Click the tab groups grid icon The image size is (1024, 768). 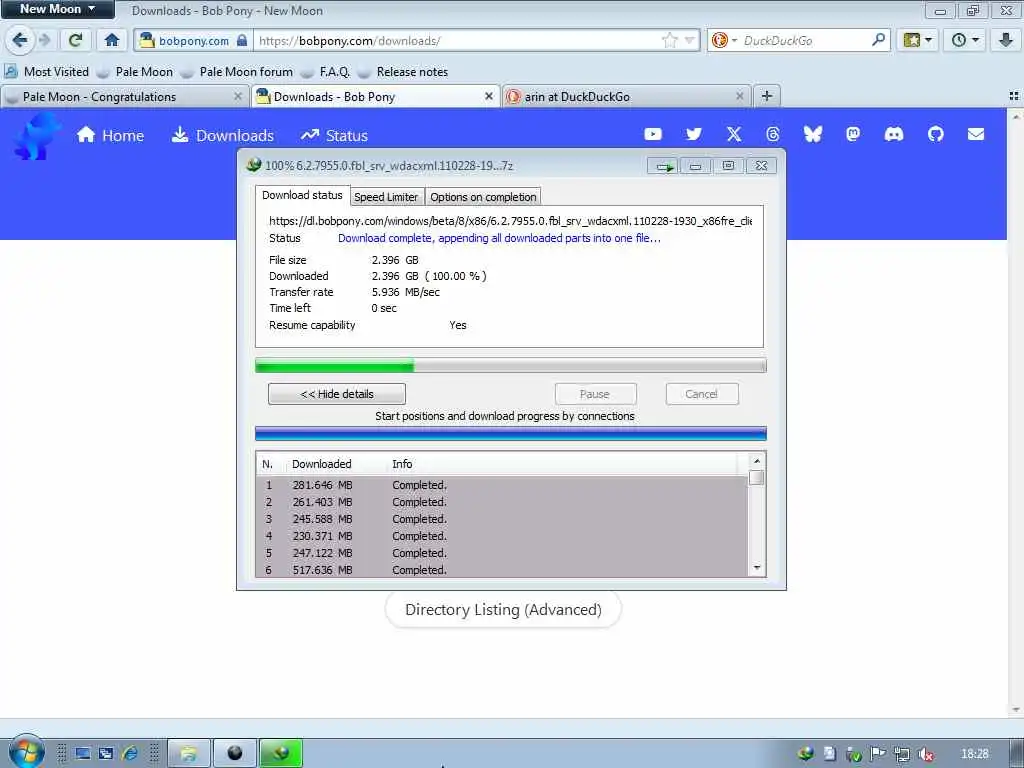coord(1014,96)
